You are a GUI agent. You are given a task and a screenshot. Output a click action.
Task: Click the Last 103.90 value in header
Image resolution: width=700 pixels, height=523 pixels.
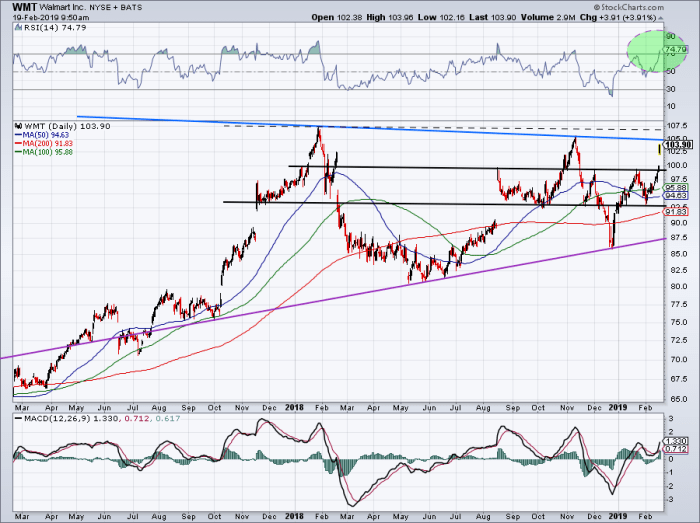[493, 17]
